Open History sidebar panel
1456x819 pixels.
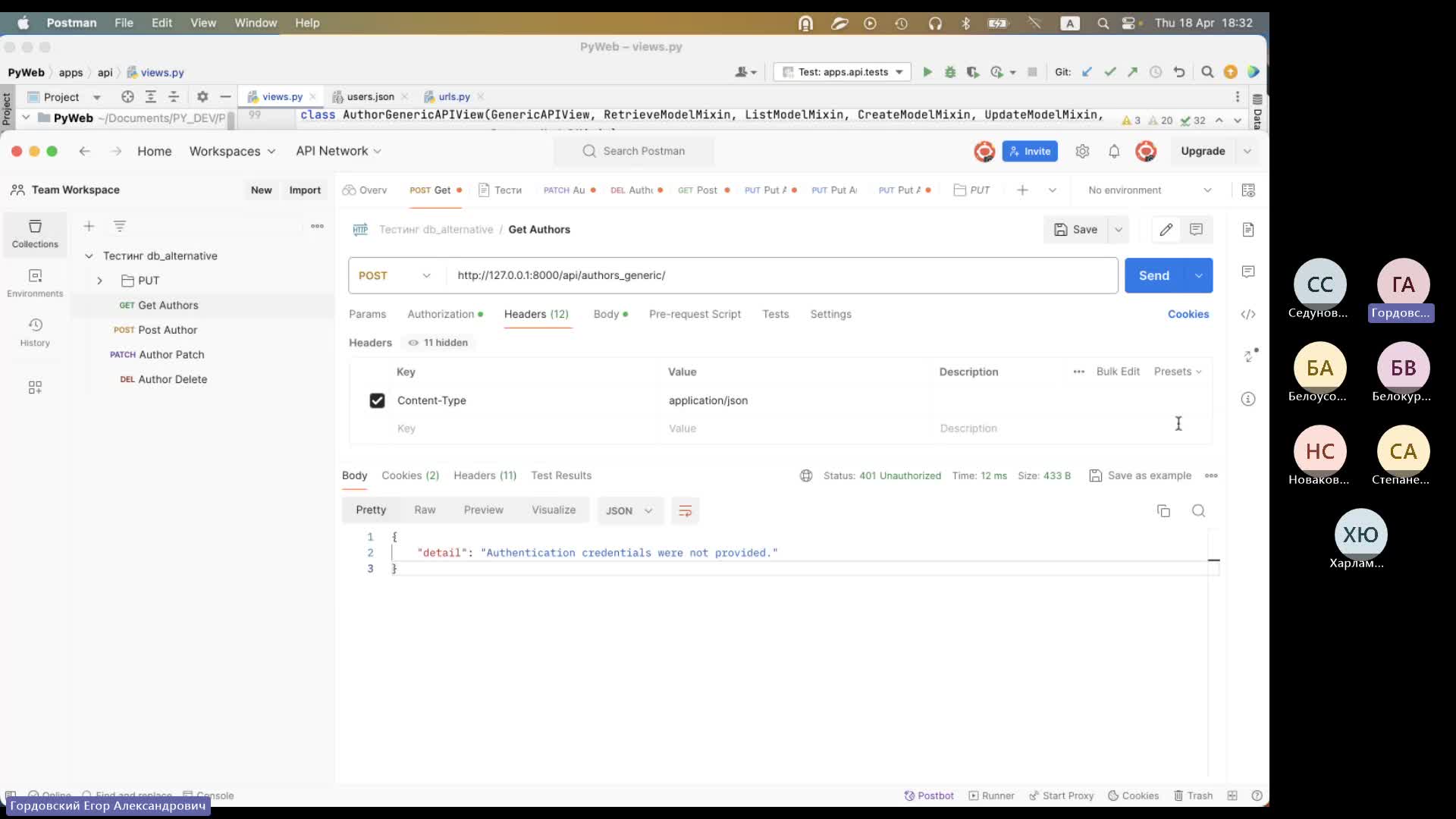35,332
